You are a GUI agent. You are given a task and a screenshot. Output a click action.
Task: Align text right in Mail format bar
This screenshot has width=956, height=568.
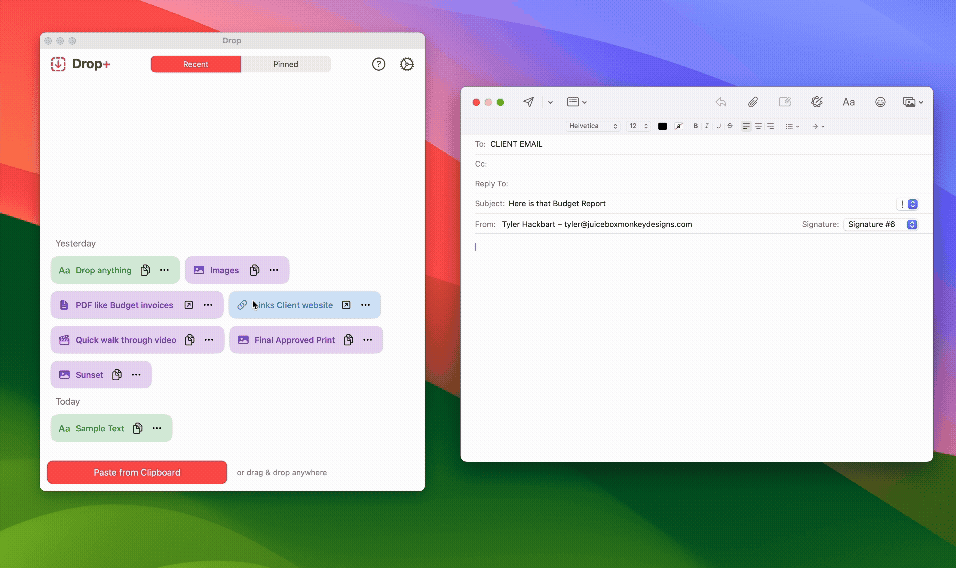click(771, 126)
